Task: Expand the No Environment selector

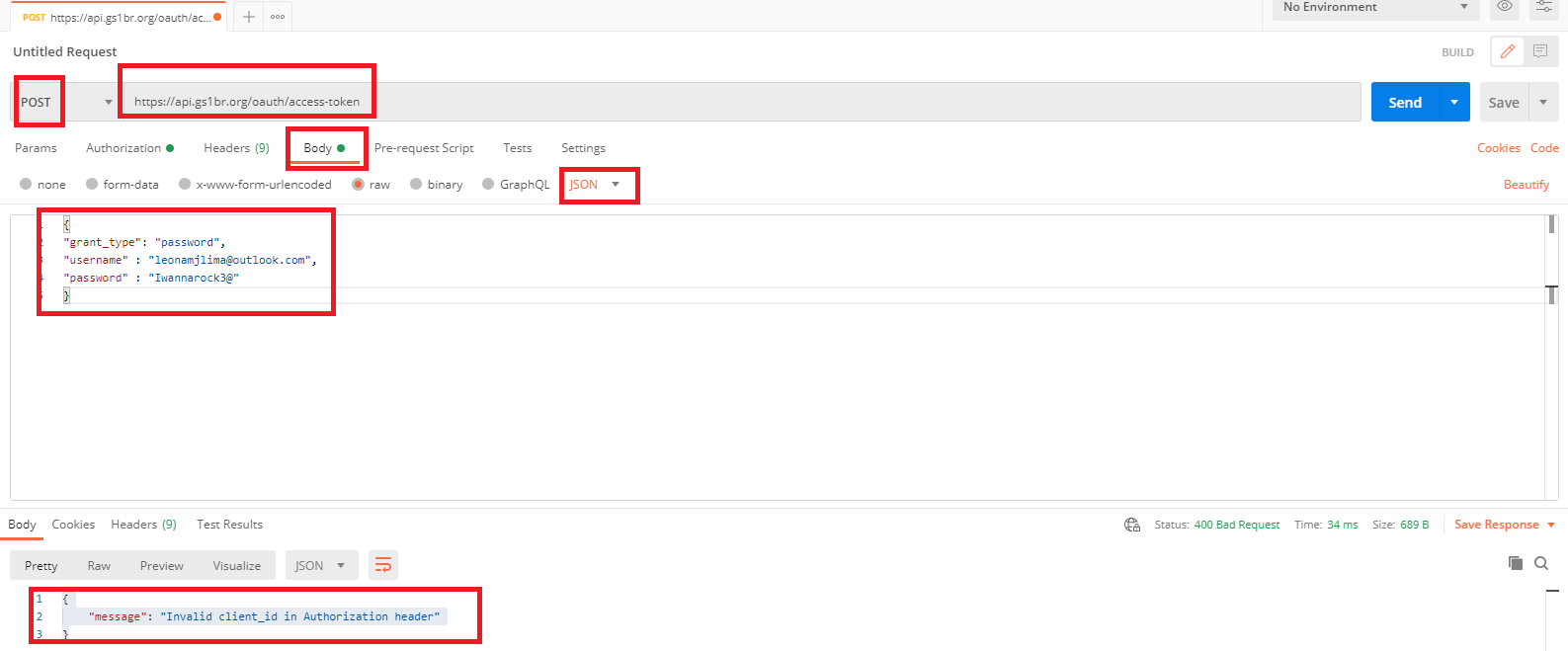Action: point(1373,8)
